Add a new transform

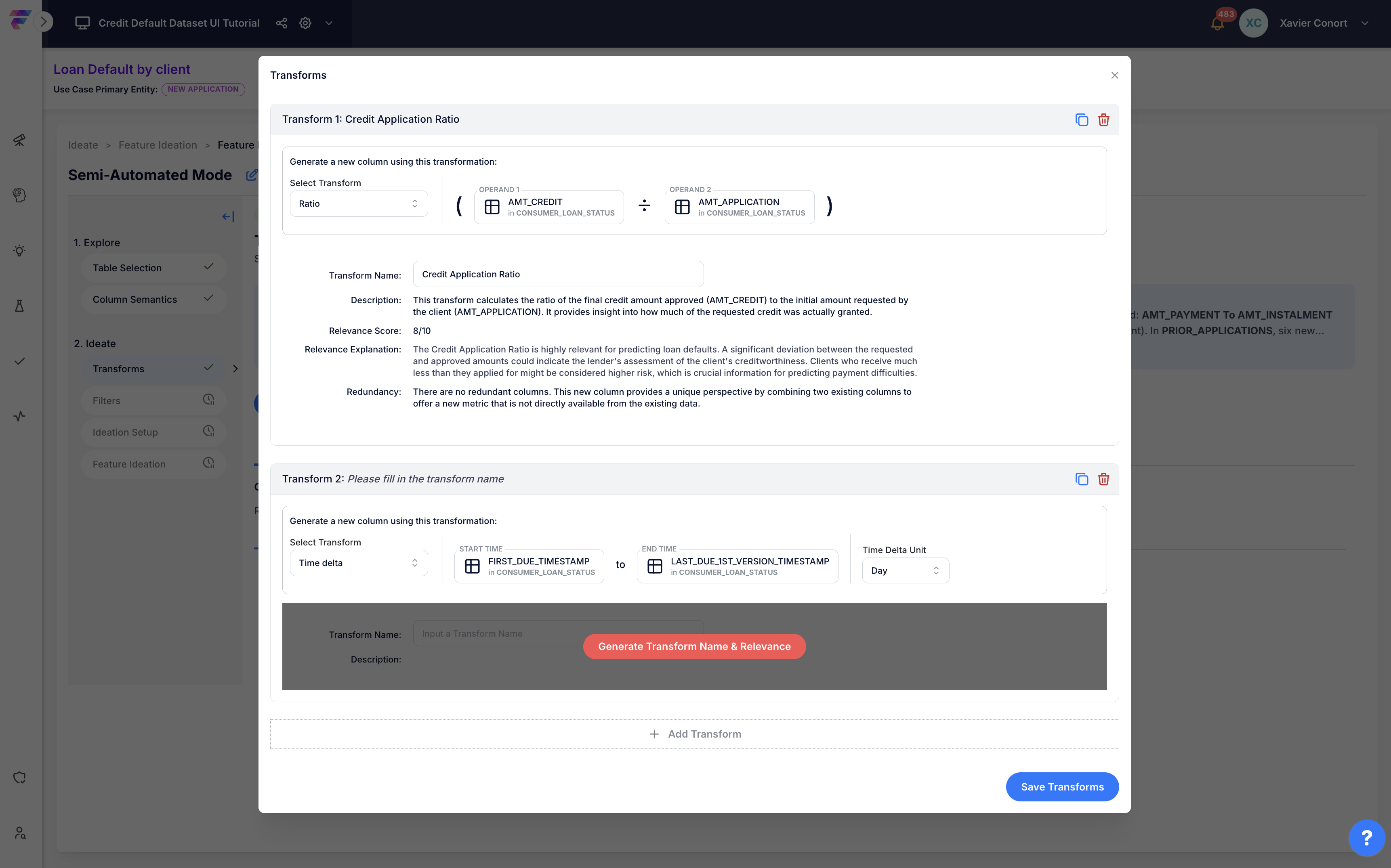[x=694, y=734]
